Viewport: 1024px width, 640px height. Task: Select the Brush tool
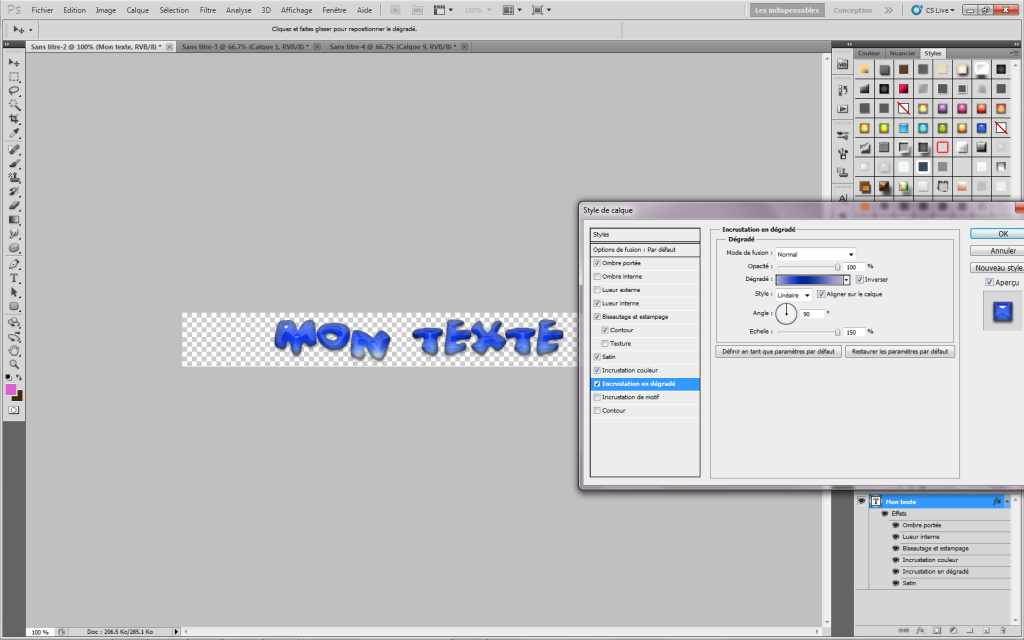14,163
